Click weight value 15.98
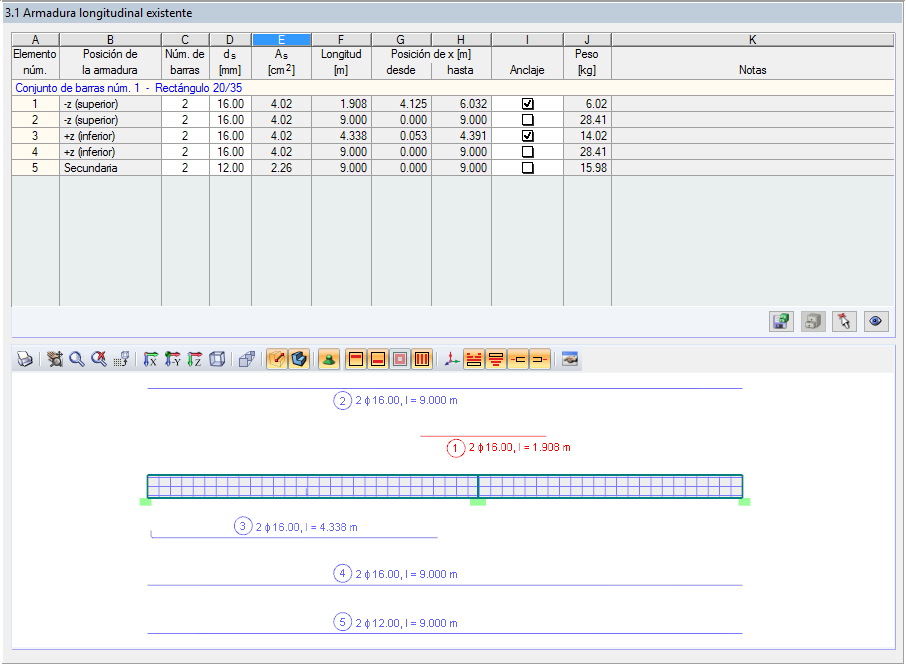 [x=588, y=168]
